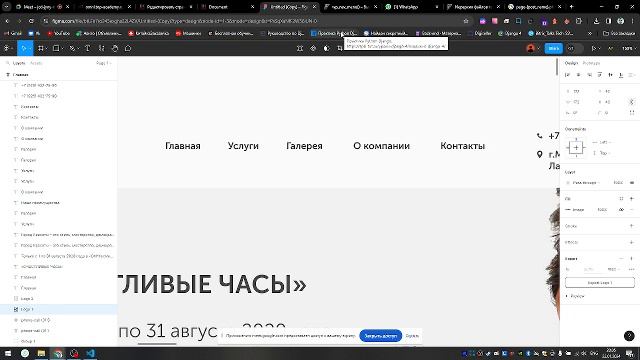Select the Logo 2 layer row
This screenshot has width=640, height=360.
[59, 298]
